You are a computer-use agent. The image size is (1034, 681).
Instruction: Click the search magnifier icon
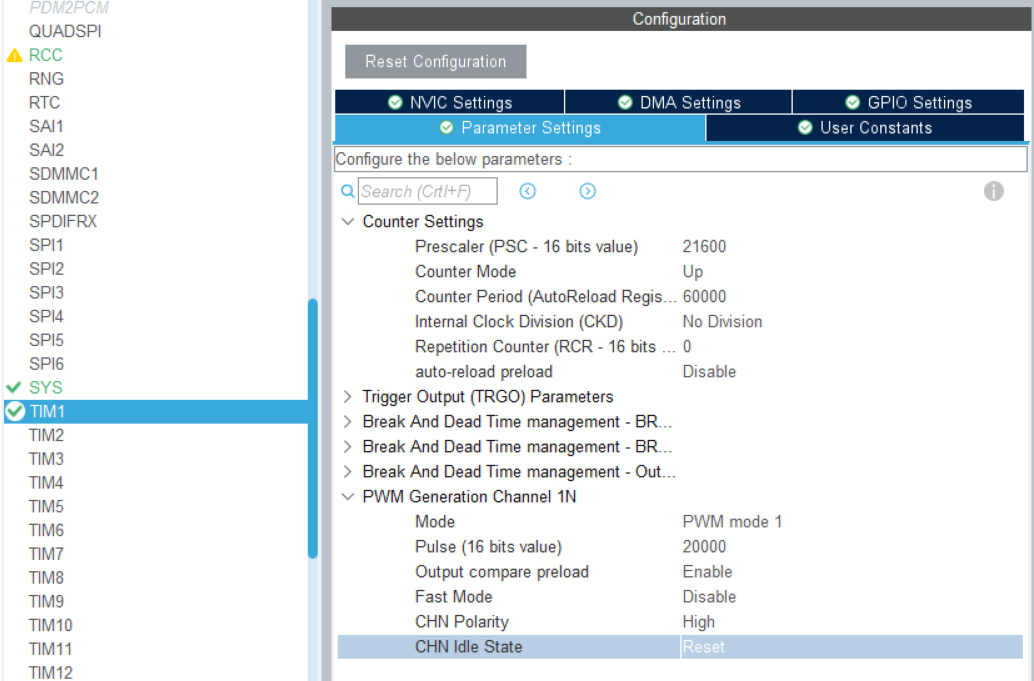pos(345,190)
